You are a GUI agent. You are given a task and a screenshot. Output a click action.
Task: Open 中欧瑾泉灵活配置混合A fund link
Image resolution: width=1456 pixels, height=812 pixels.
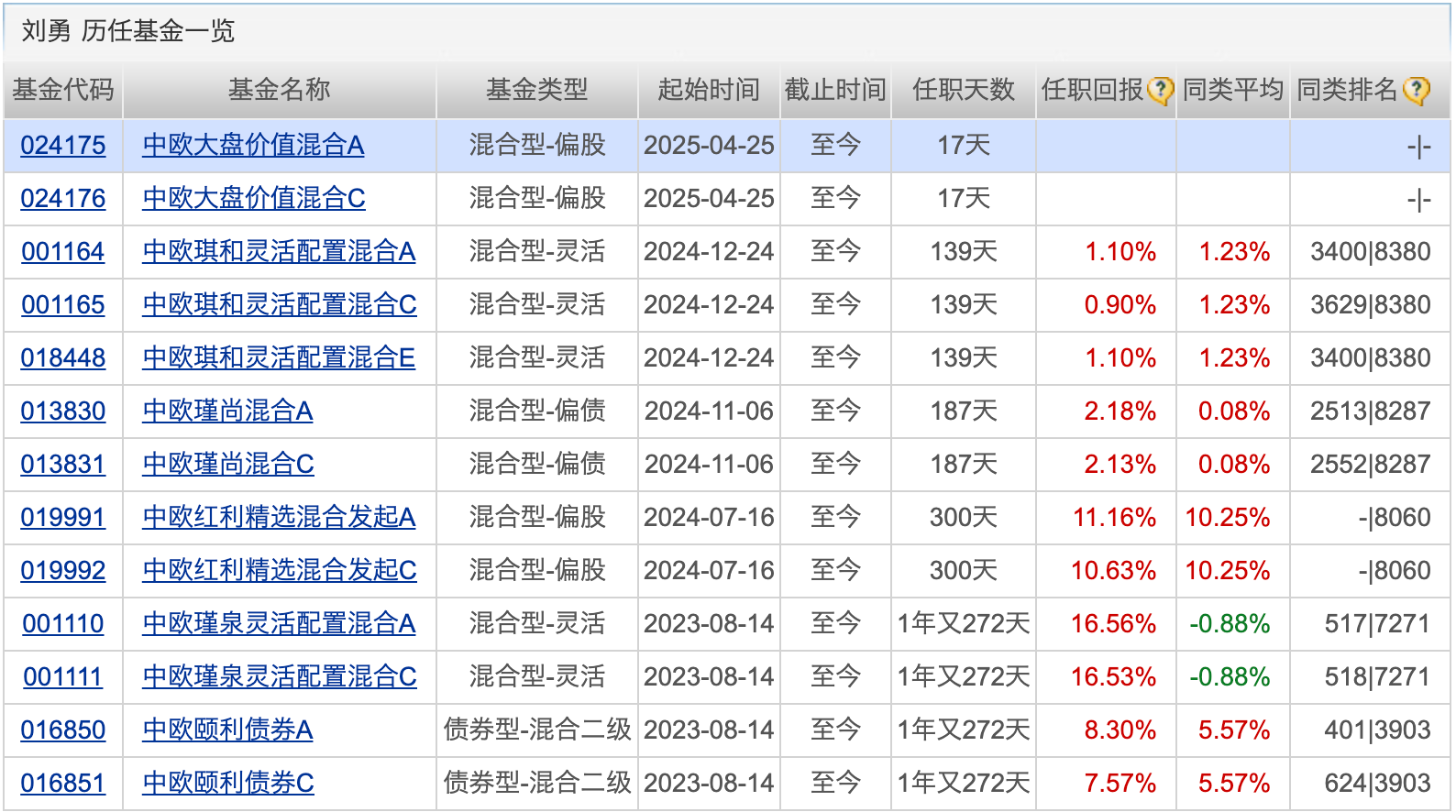pos(279,623)
